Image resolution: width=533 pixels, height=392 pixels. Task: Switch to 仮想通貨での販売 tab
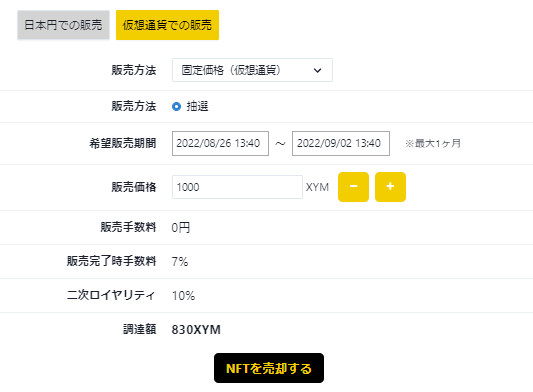pyautogui.click(x=167, y=25)
